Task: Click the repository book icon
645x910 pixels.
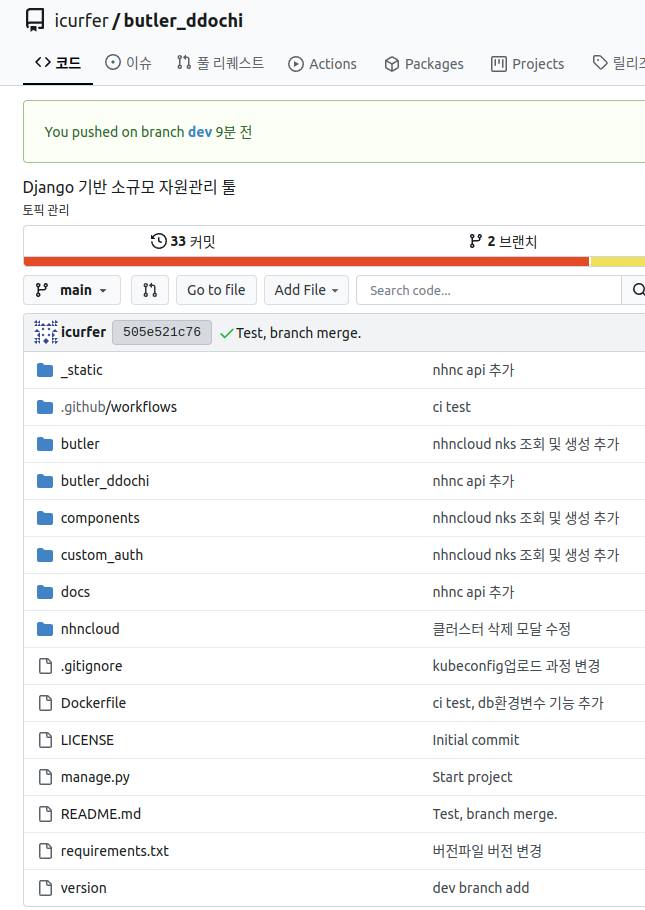Action: click(x=35, y=20)
